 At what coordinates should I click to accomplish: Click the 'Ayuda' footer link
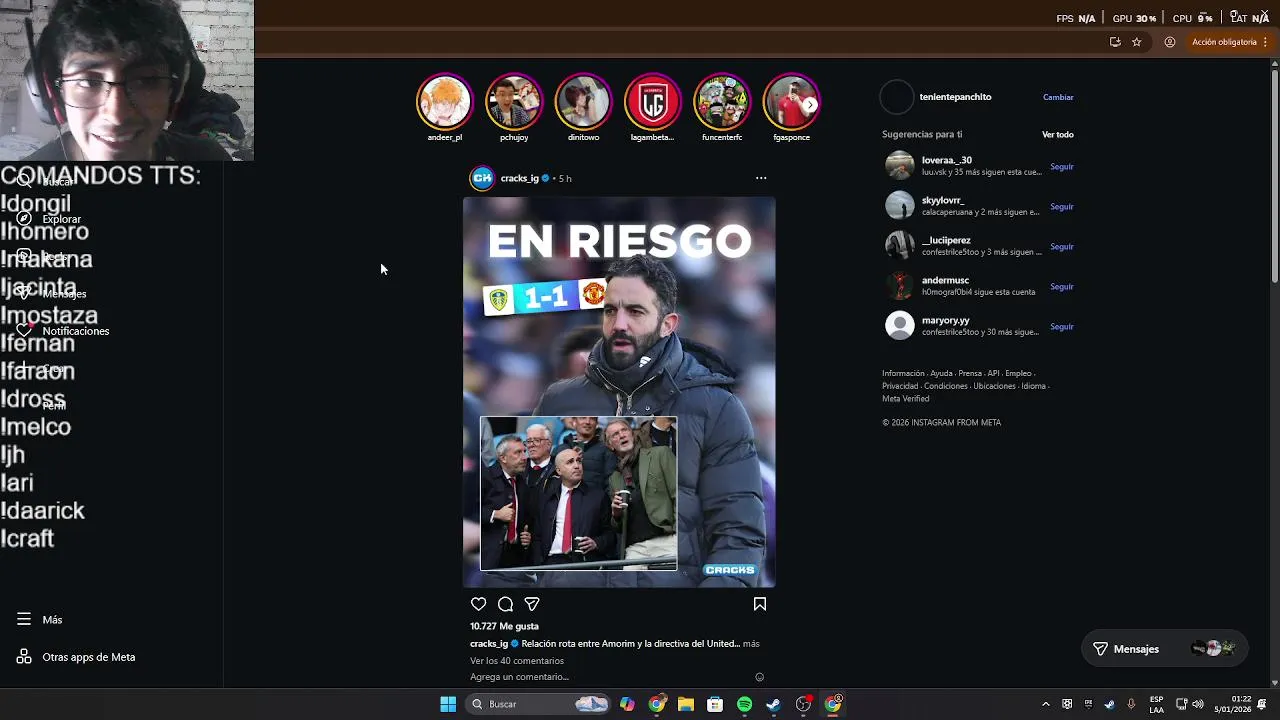[x=941, y=374]
